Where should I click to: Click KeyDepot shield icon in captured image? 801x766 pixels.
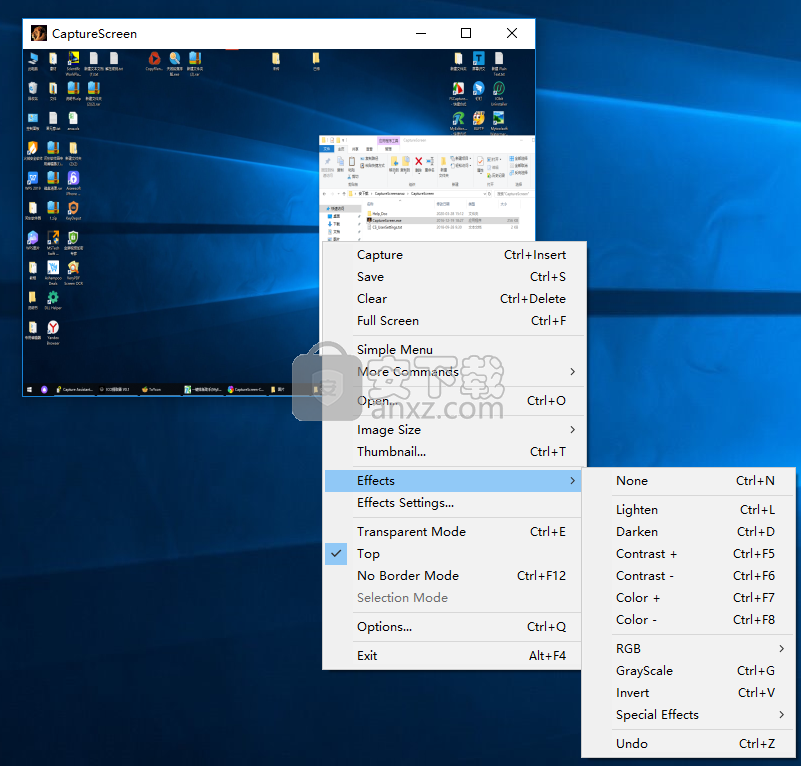click(73, 207)
